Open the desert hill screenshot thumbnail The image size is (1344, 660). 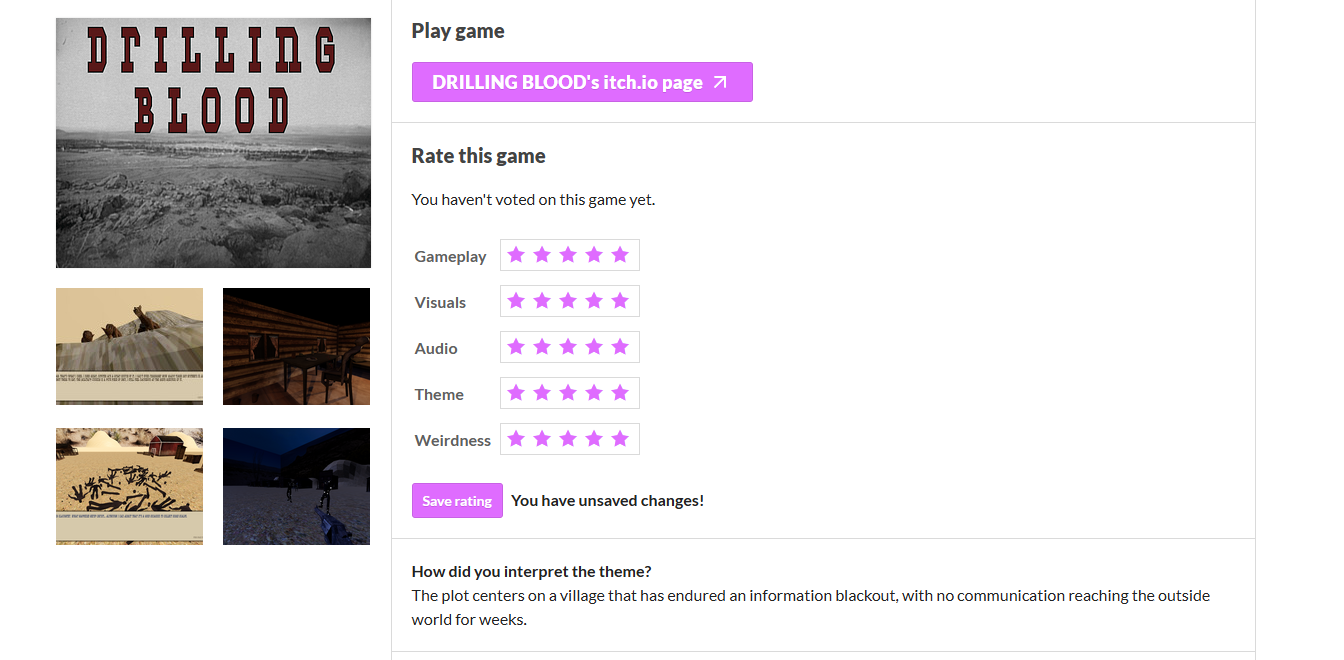[x=129, y=346]
